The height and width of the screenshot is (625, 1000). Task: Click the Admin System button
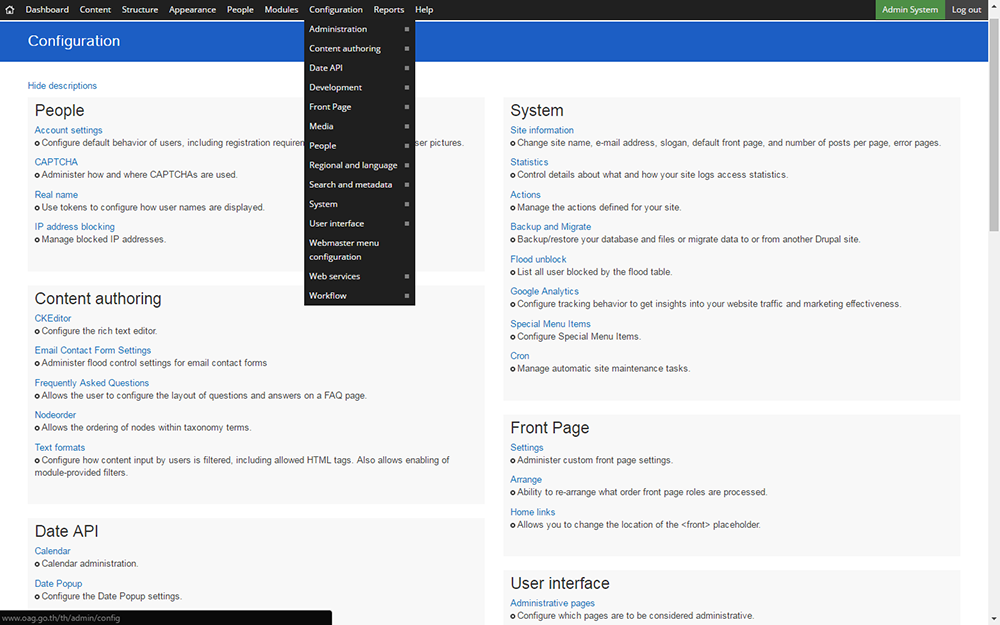910,9
